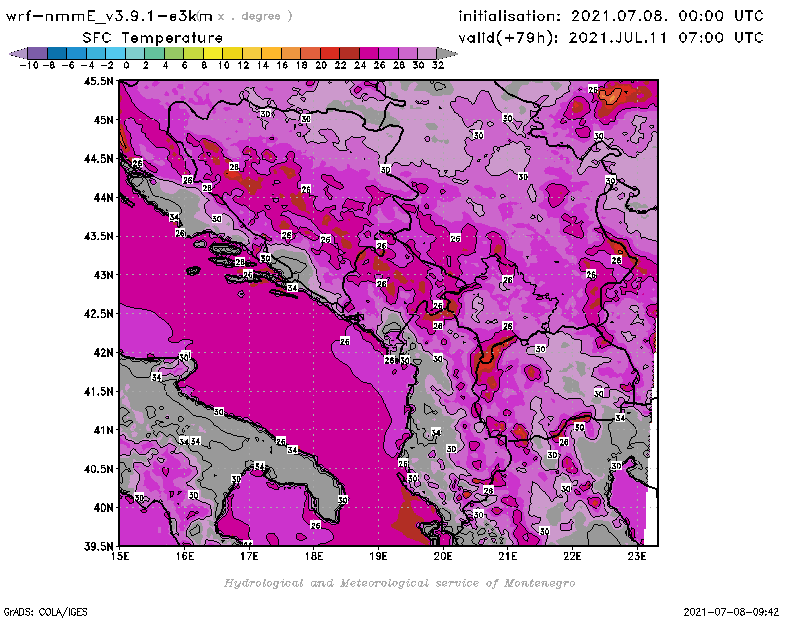Viewport: 800px width, 618px height.
Task: Pick the magenta legend swatch between 24 and 26
Action: pyautogui.click(x=368, y=54)
